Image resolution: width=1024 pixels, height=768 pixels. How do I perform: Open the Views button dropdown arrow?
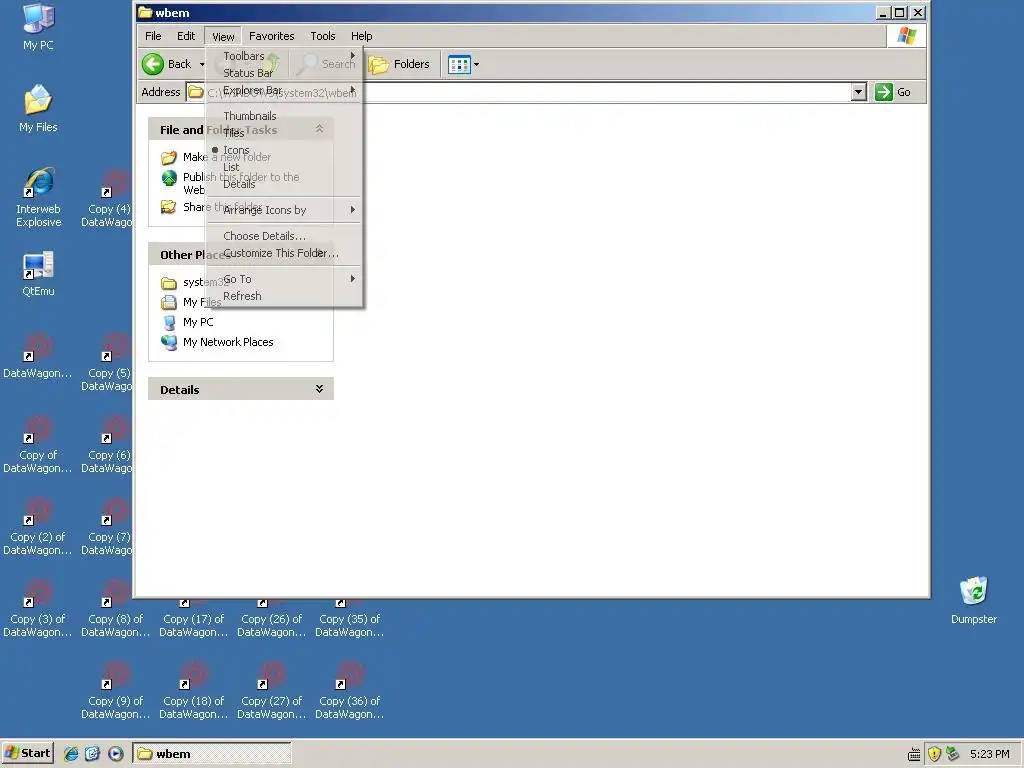pyautogui.click(x=476, y=64)
